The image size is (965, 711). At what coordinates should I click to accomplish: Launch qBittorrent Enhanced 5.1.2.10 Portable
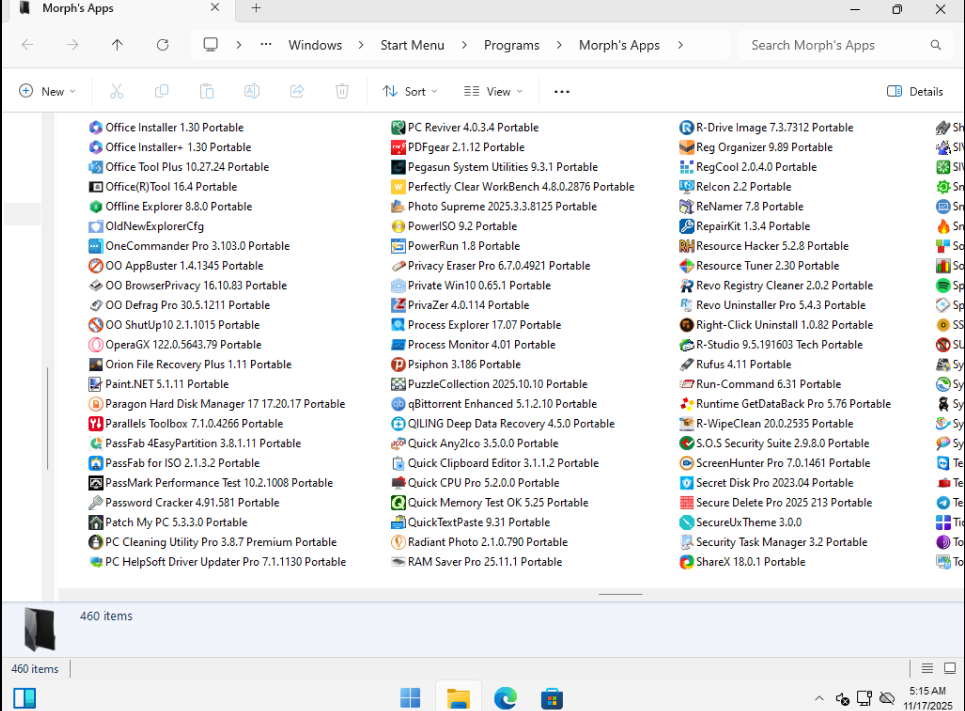(502, 404)
